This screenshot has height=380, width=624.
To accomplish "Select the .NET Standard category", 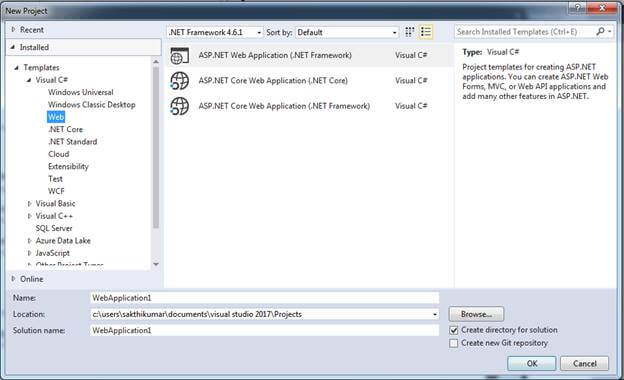I will [x=72, y=142].
